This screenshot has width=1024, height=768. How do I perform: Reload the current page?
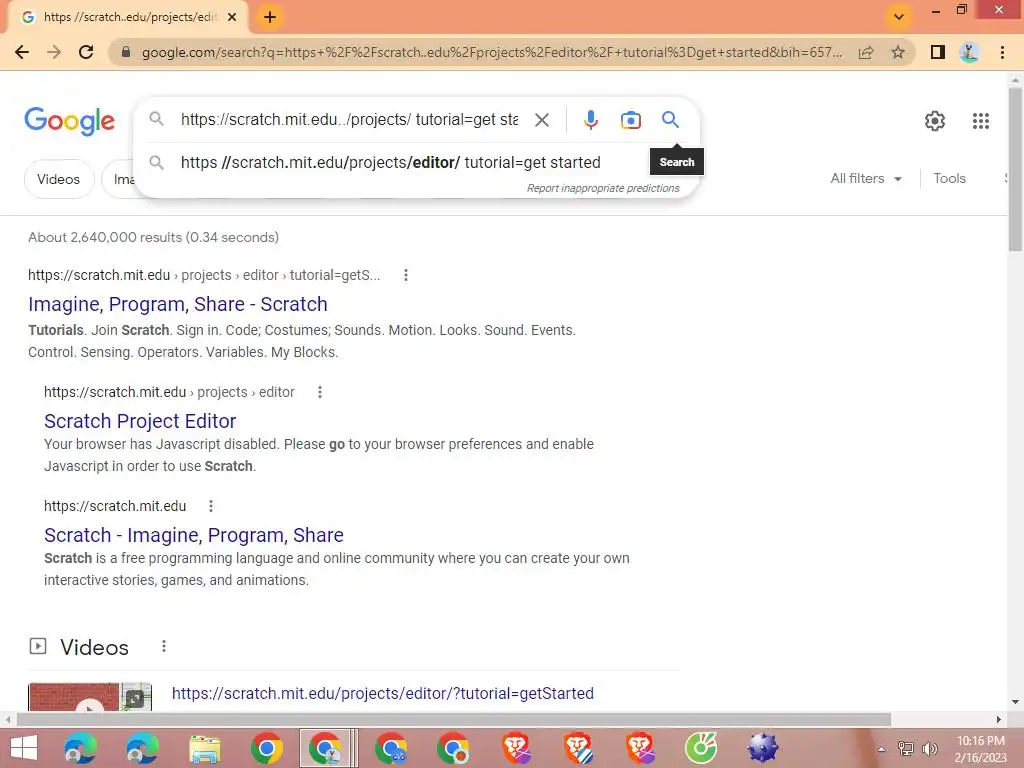pyautogui.click(x=86, y=52)
